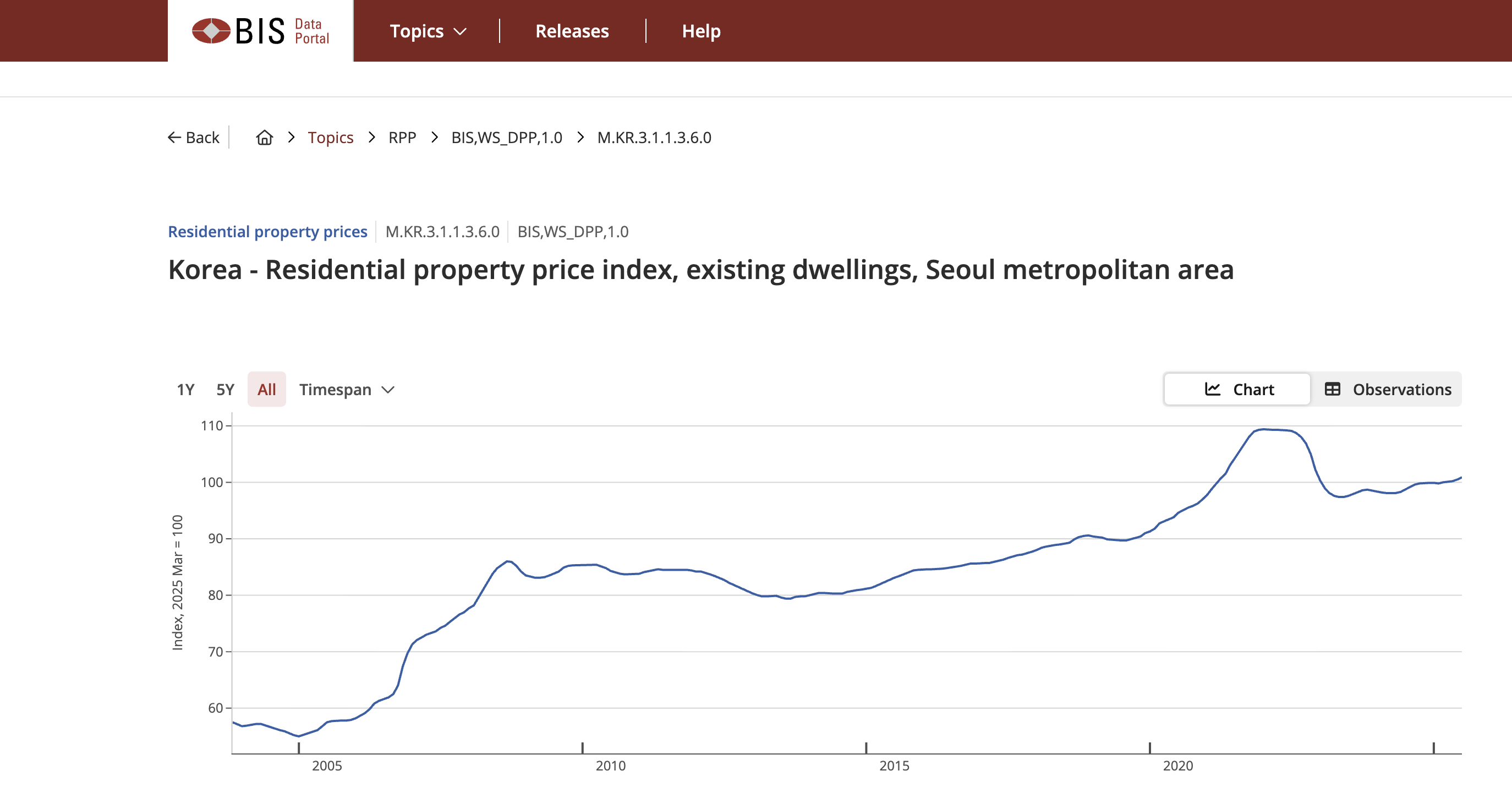Image resolution: width=1512 pixels, height=798 pixels.
Task: Click the home breadcrumb icon
Action: [265, 138]
